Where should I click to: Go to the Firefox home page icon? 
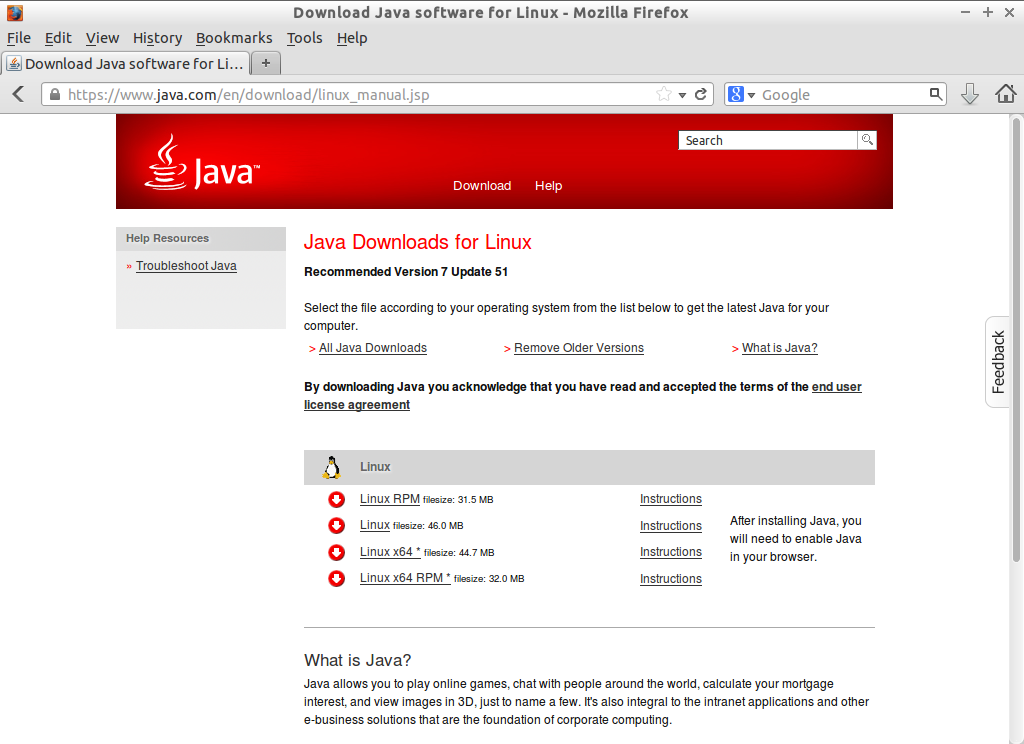pyautogui.click(x=1006, y=94)
